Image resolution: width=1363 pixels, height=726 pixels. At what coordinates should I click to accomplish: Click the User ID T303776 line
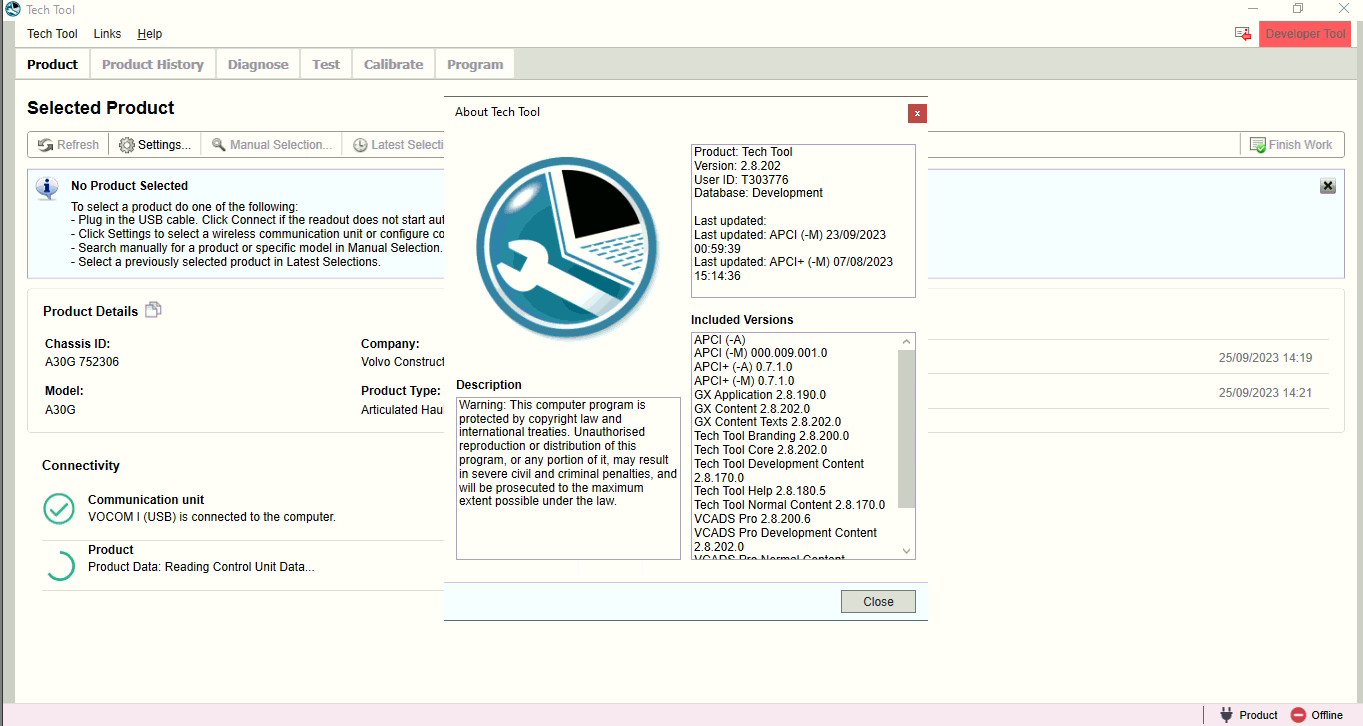point(741,180)
